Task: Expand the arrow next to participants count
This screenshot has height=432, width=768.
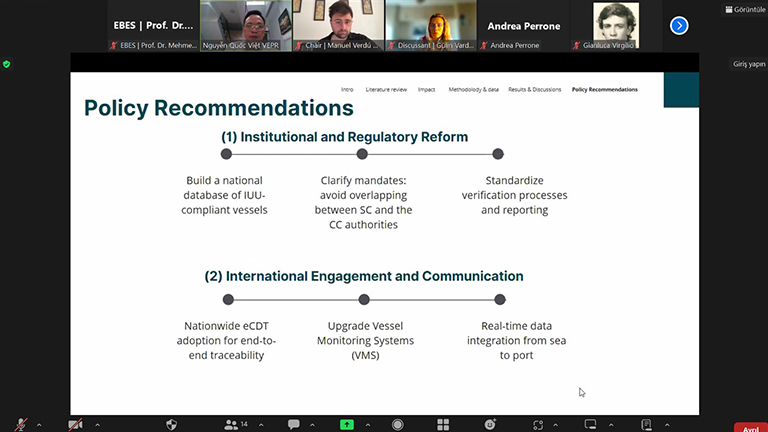Action: (262, 424)
